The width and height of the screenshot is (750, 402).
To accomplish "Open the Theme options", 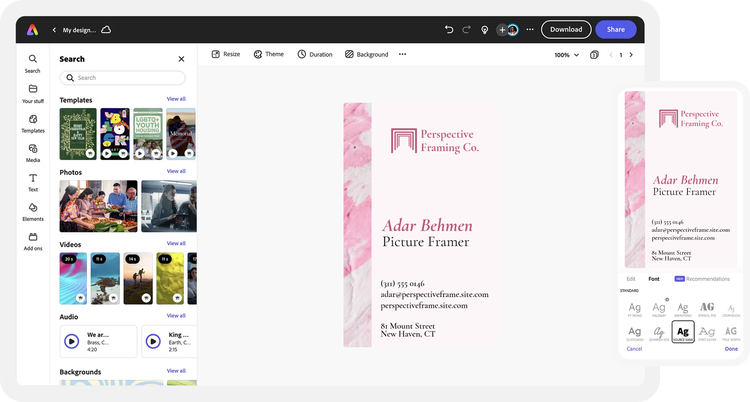I will pyautogui.click(x=268, y=55).
